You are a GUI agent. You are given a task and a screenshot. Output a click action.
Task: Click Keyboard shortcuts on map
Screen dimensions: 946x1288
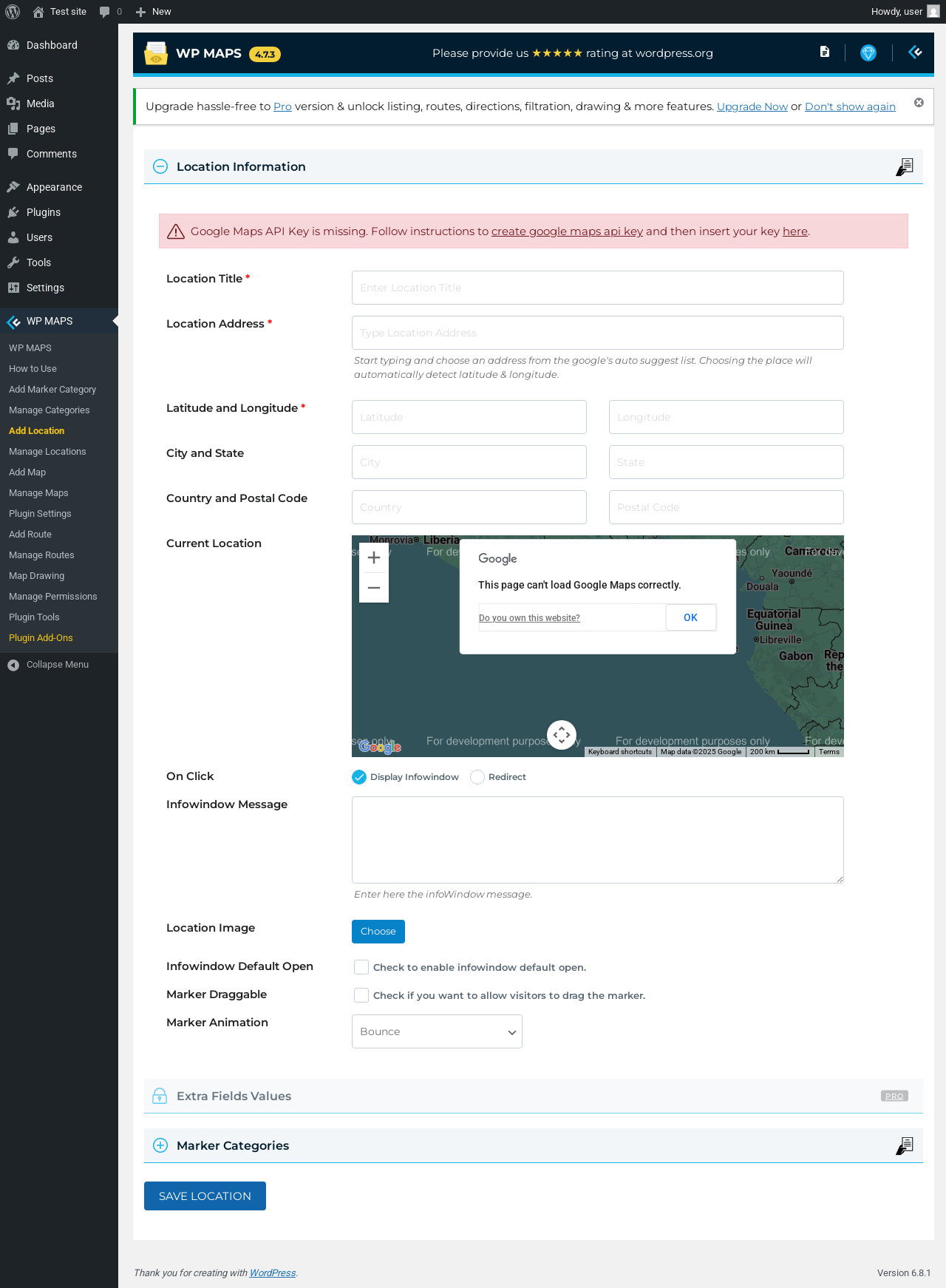620,752
